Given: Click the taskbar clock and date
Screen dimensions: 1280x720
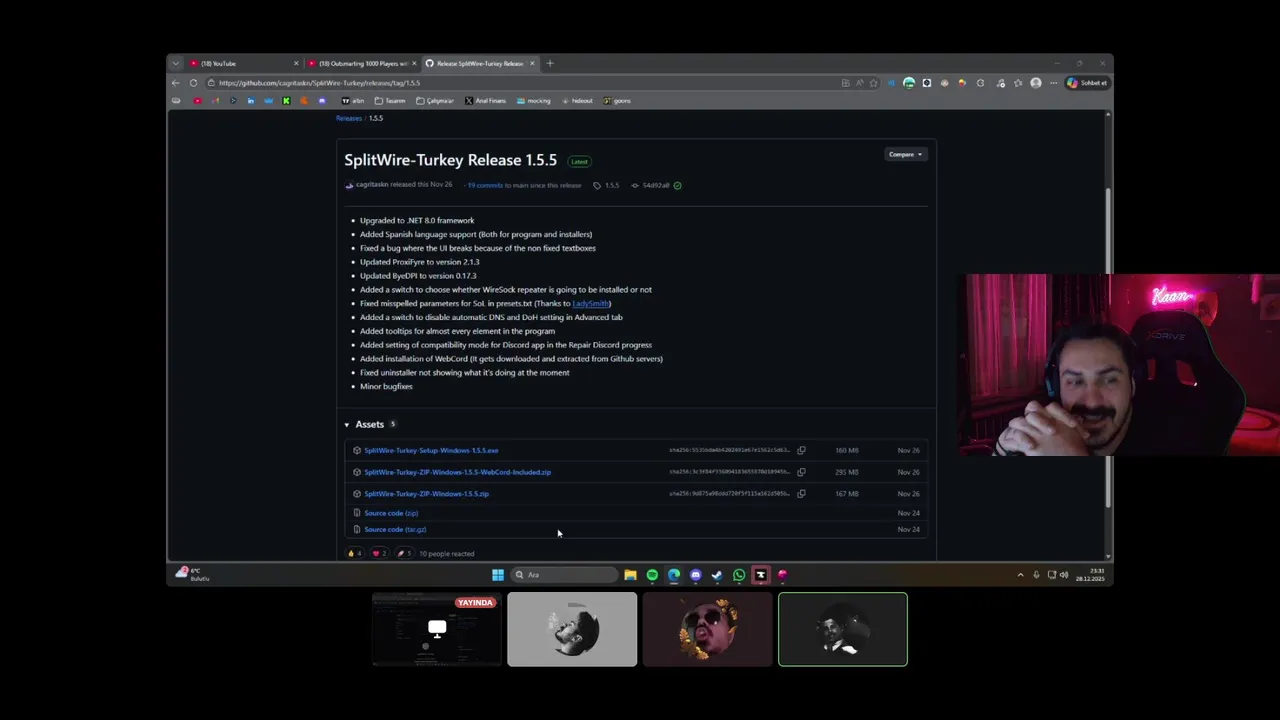Looking at the screenshot, I should [1090, 575].
